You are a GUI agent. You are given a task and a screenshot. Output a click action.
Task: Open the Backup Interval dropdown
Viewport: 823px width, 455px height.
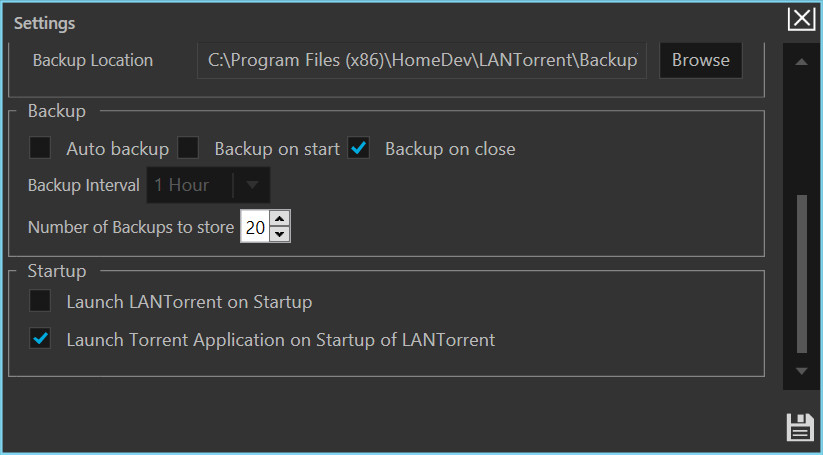click(x=190, y=185)
